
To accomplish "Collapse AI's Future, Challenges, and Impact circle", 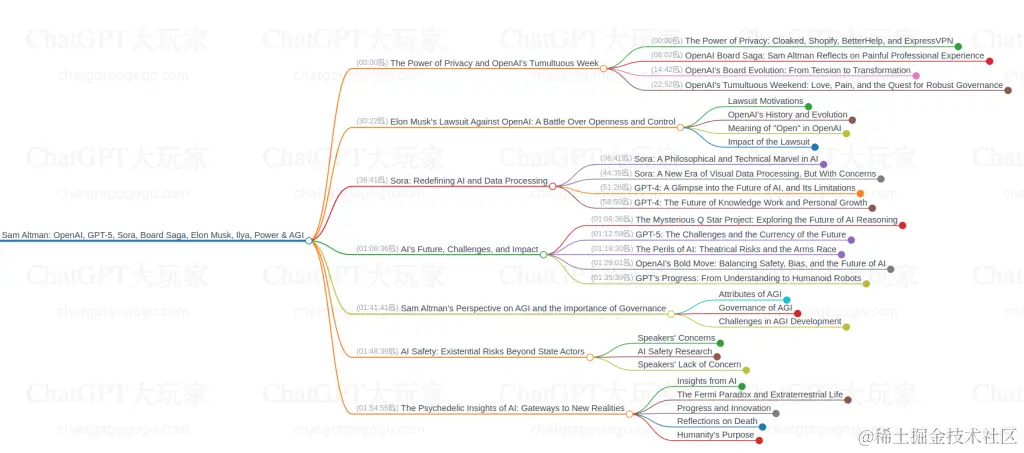I will [543, 255].
